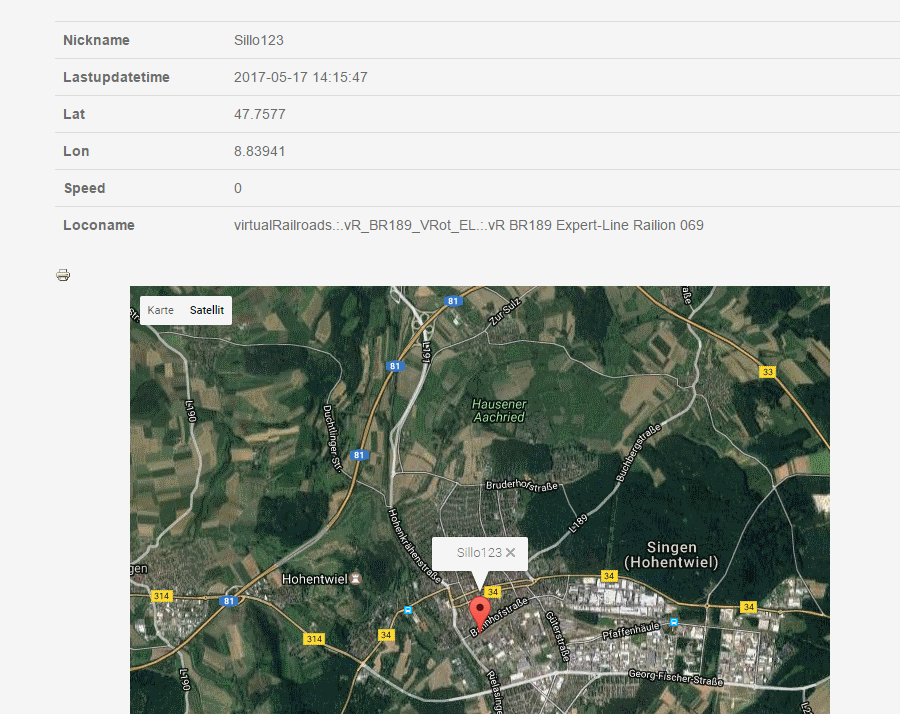Click the Hausener Aachried map label
Screen dimensions: 900x714
point(498,410)
